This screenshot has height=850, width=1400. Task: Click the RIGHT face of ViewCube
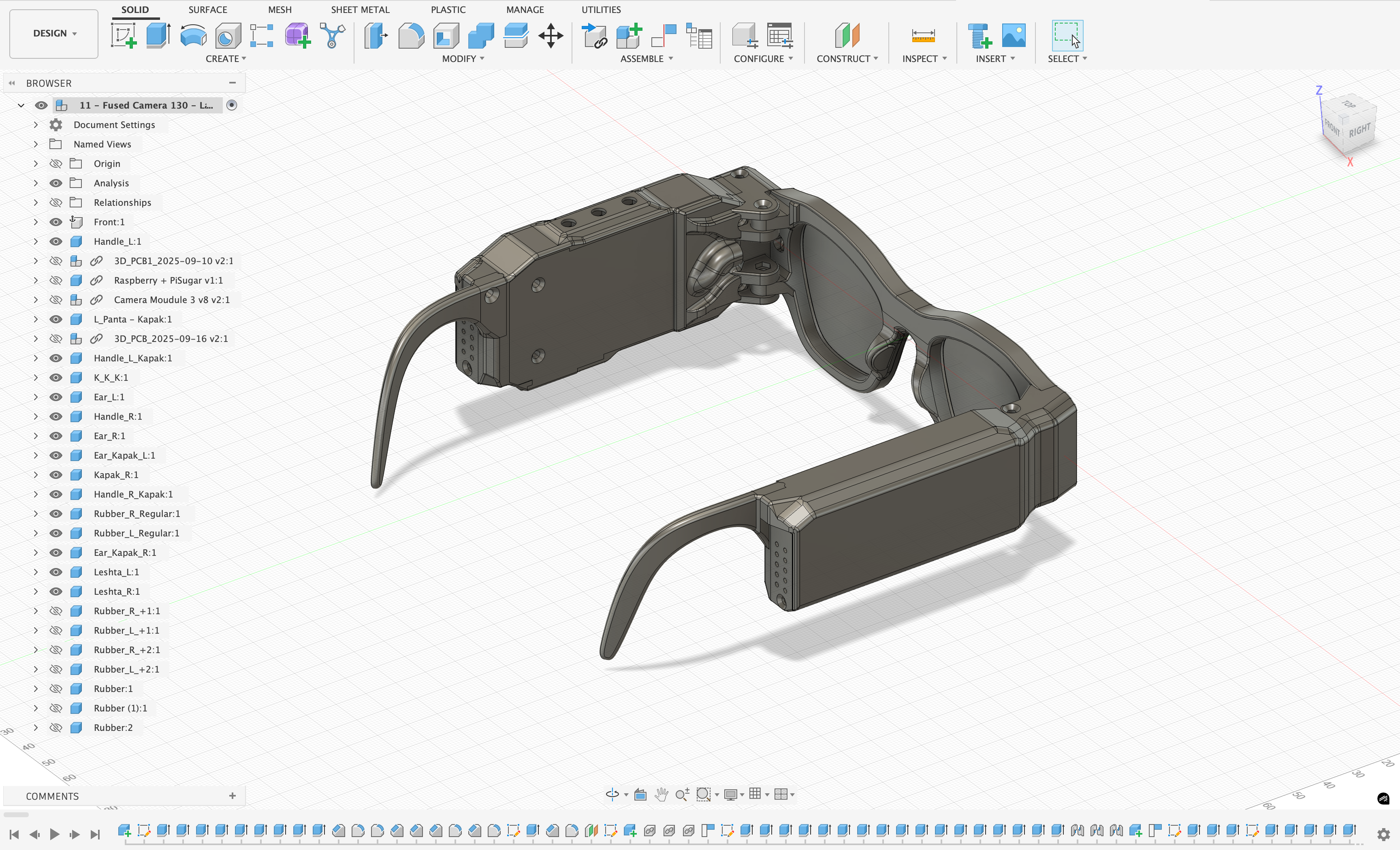point(1359,131)
